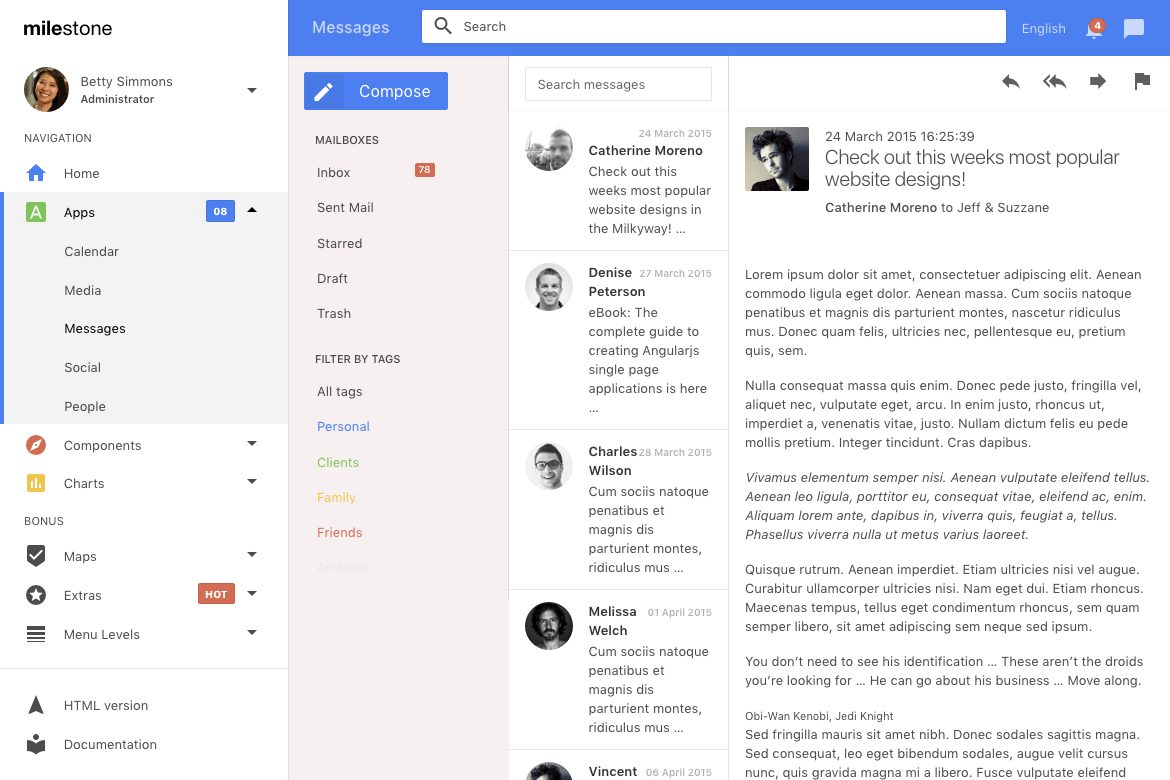
Task: Filter messages by Friends tag
Action: coord(340,532)
